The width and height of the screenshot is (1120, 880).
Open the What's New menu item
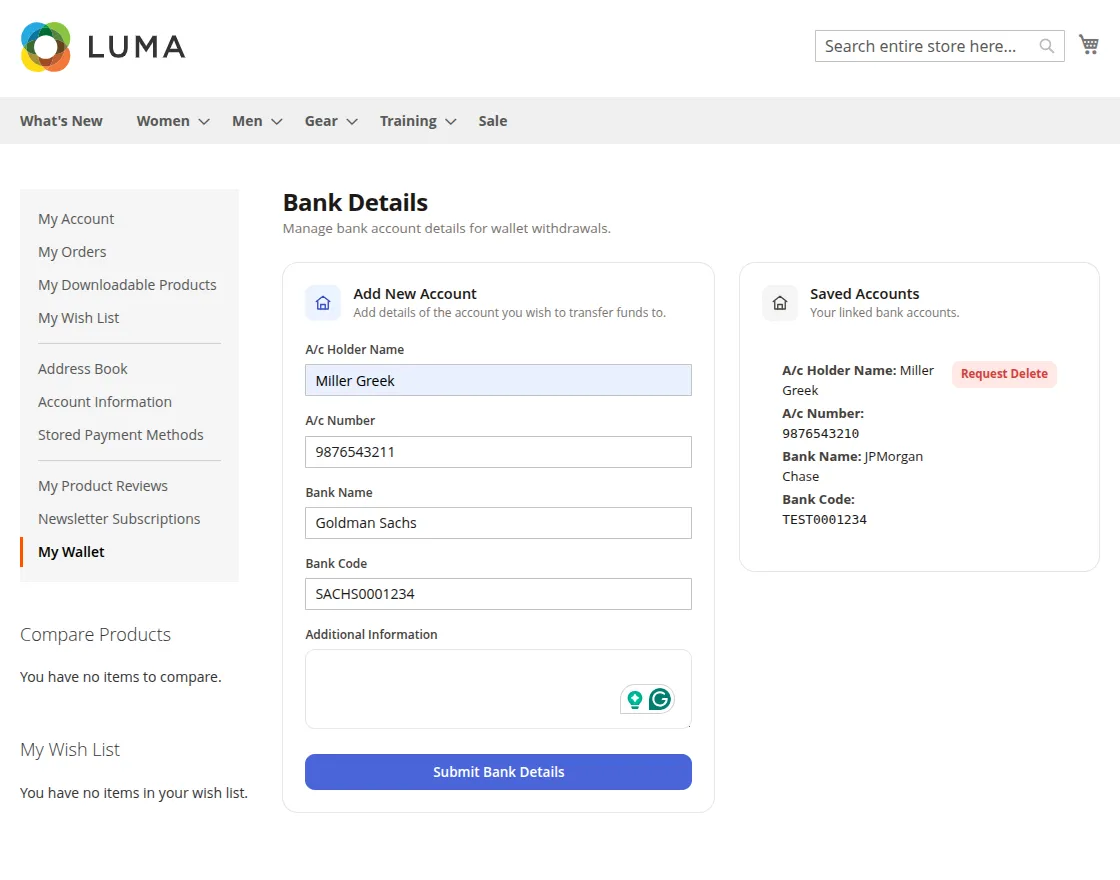(x=61, y=121)
